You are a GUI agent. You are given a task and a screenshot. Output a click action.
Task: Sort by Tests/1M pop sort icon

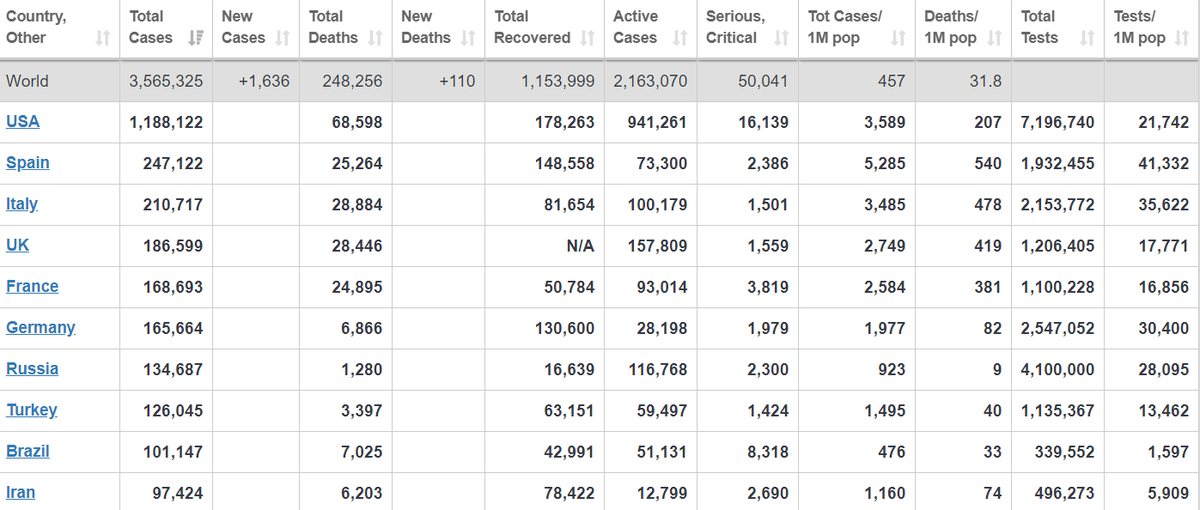click(x=1183, y=38)
